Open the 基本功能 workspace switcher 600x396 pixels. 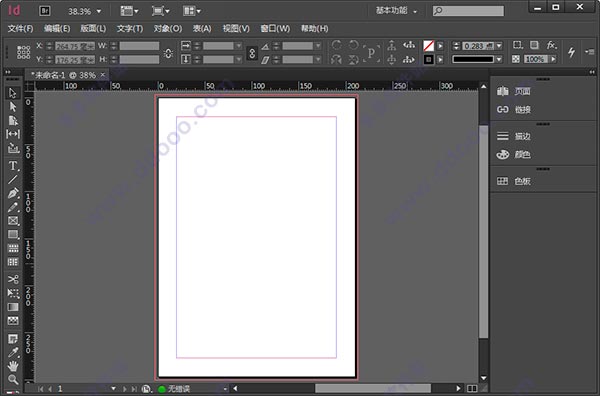pyautogui.click(x=396, y=11)
